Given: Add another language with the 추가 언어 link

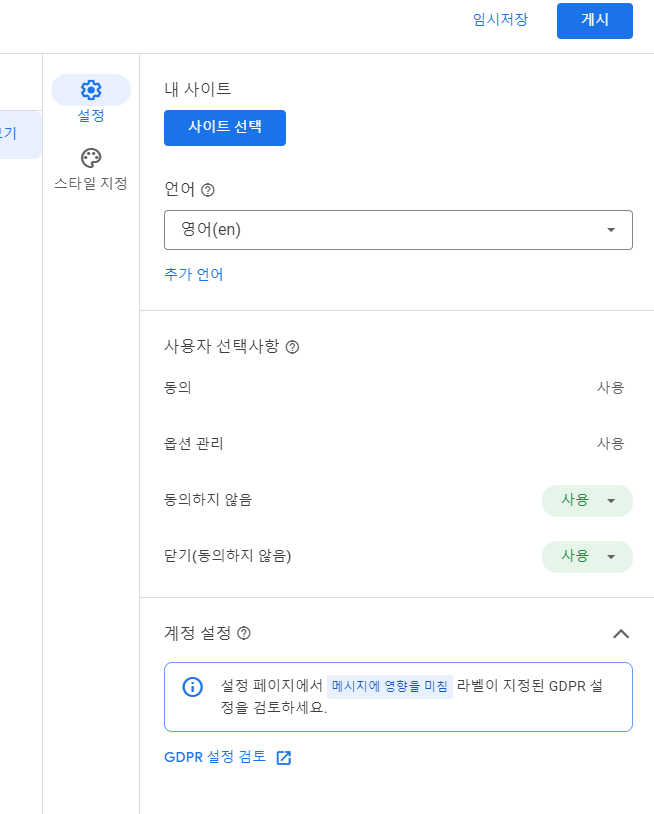Looking at the screenshot, I should (x=193, y=274).
